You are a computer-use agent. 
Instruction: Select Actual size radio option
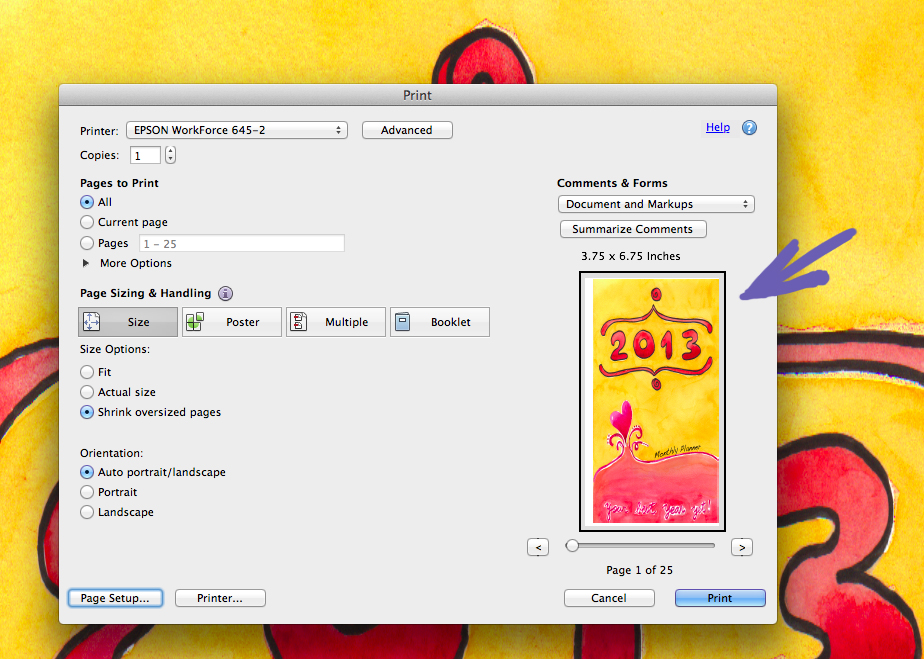87,392
